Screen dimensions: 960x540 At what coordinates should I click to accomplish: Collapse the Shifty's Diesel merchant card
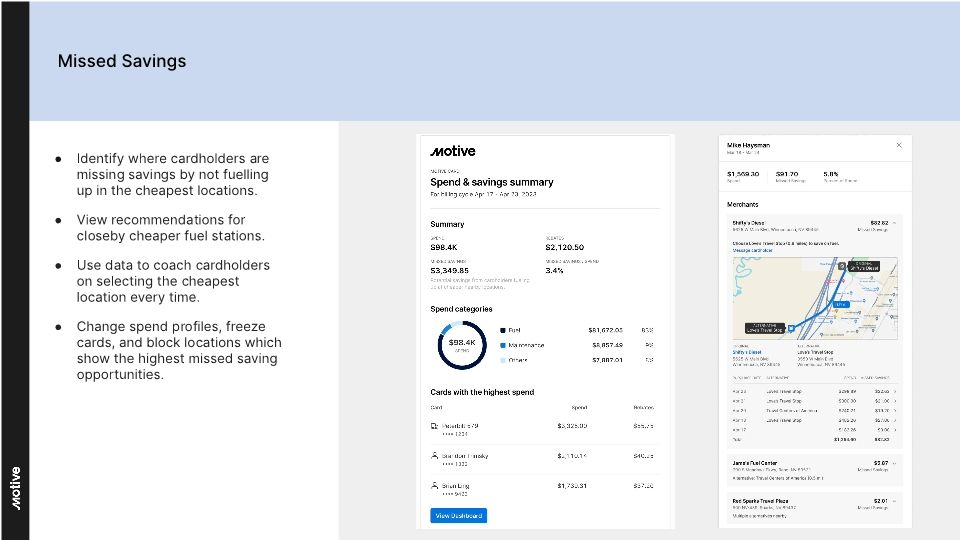894,223
